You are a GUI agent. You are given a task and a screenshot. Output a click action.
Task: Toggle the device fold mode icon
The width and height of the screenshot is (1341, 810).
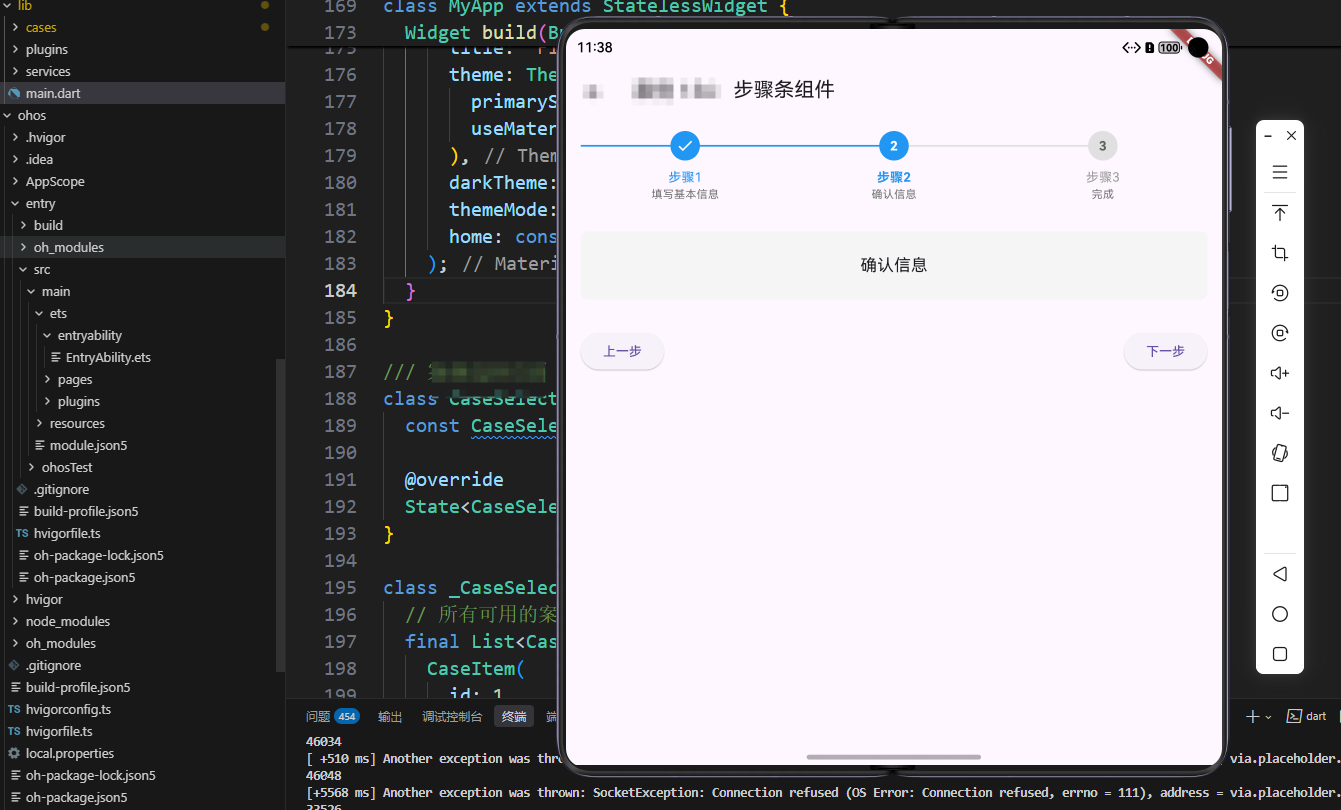(1279, 452)
